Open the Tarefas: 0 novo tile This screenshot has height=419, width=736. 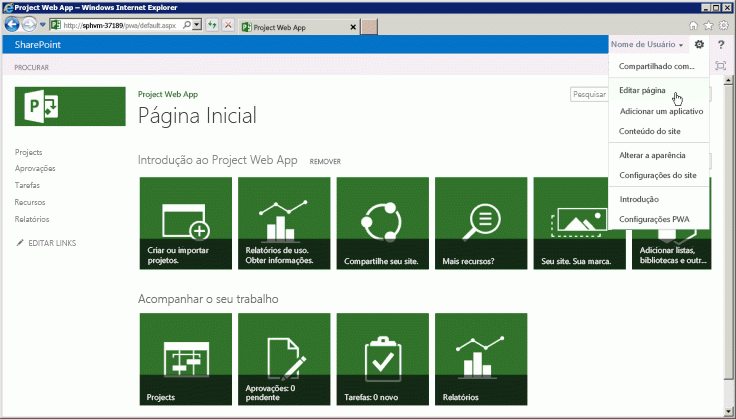pos(382,358)
